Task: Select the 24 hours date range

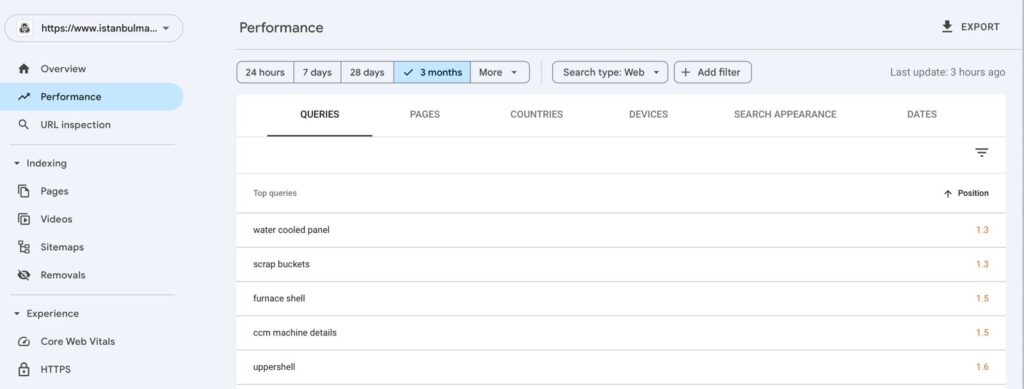Action: [x=265, y=72]
